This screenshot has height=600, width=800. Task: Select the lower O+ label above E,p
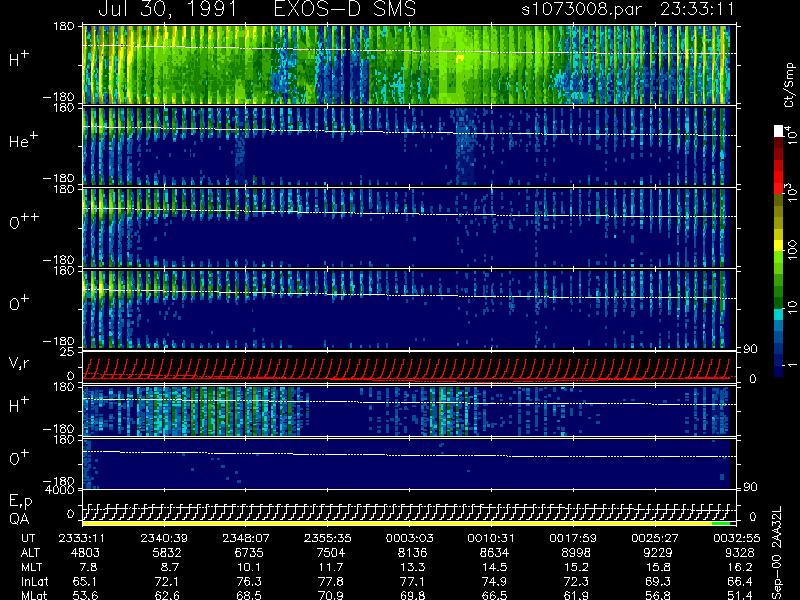(x=19, y=458)
